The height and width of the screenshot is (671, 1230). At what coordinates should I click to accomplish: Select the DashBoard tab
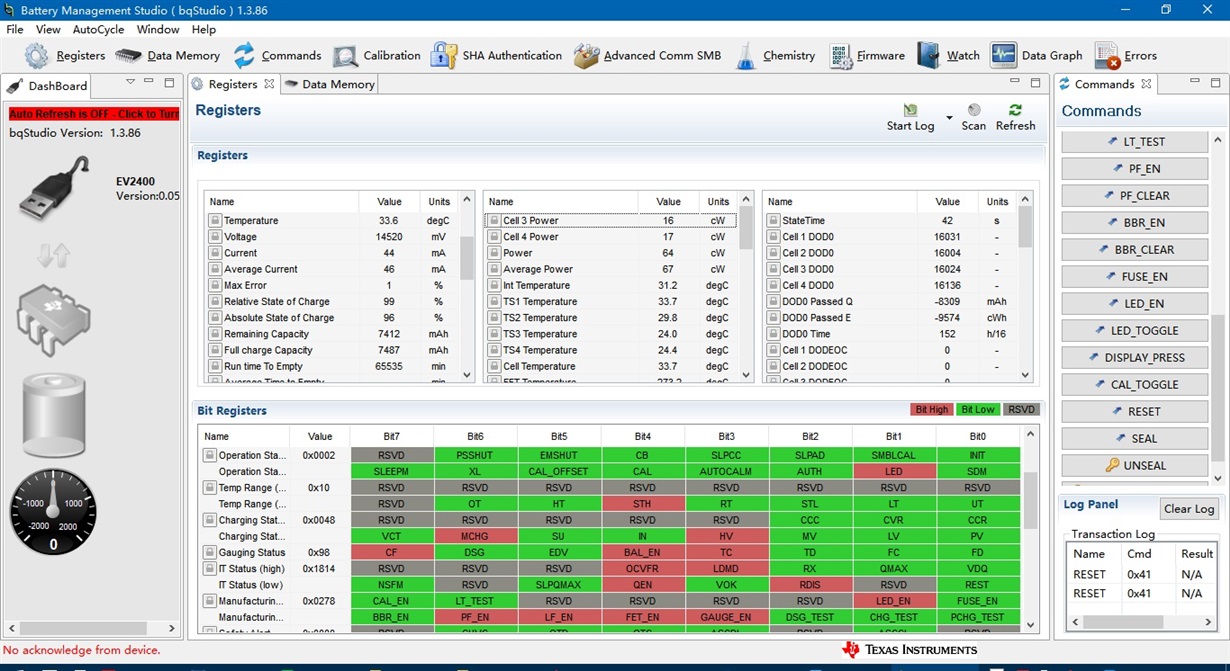(48, 86)
